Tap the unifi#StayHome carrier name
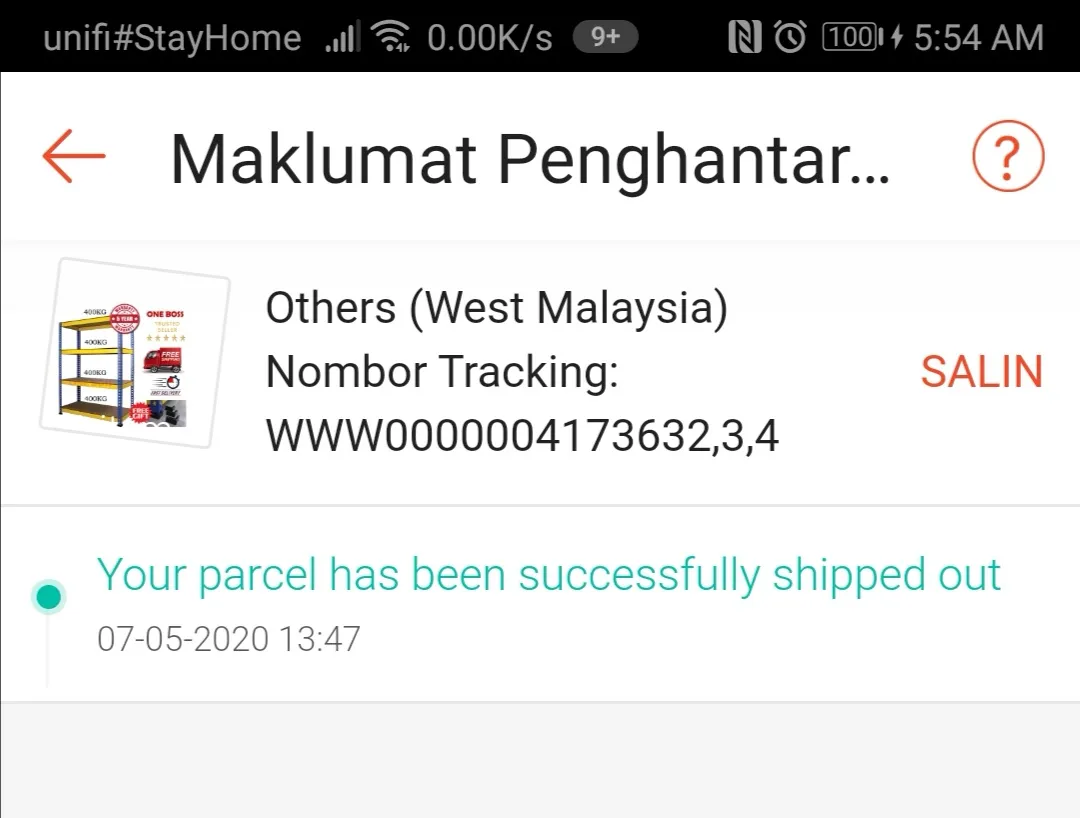This screenshot has width=1080, height=818. [172, 38]
